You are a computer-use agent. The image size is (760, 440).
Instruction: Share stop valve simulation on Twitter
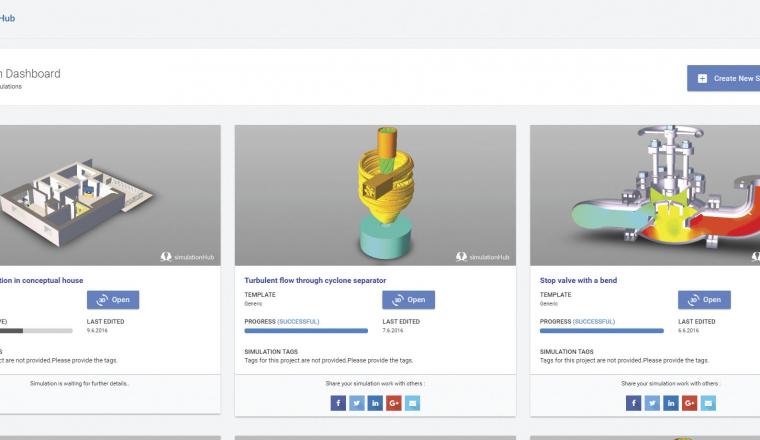click(652, 403)
